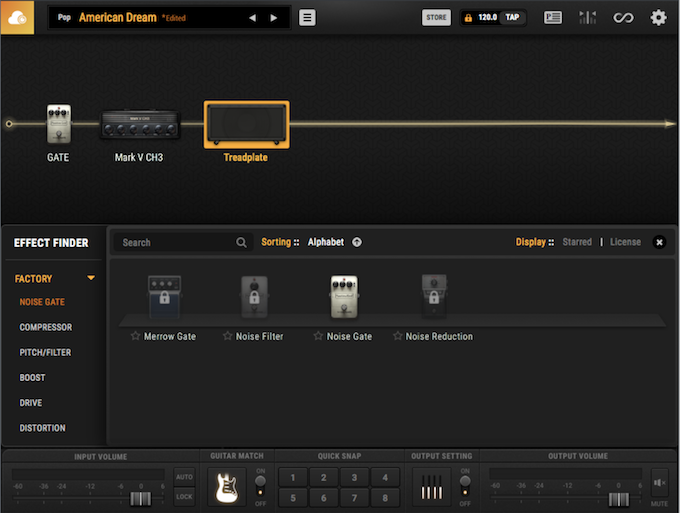Select Quick Snap slot 3
The image size is (680, 513).
pyautogui.click(x=354, y=477)
